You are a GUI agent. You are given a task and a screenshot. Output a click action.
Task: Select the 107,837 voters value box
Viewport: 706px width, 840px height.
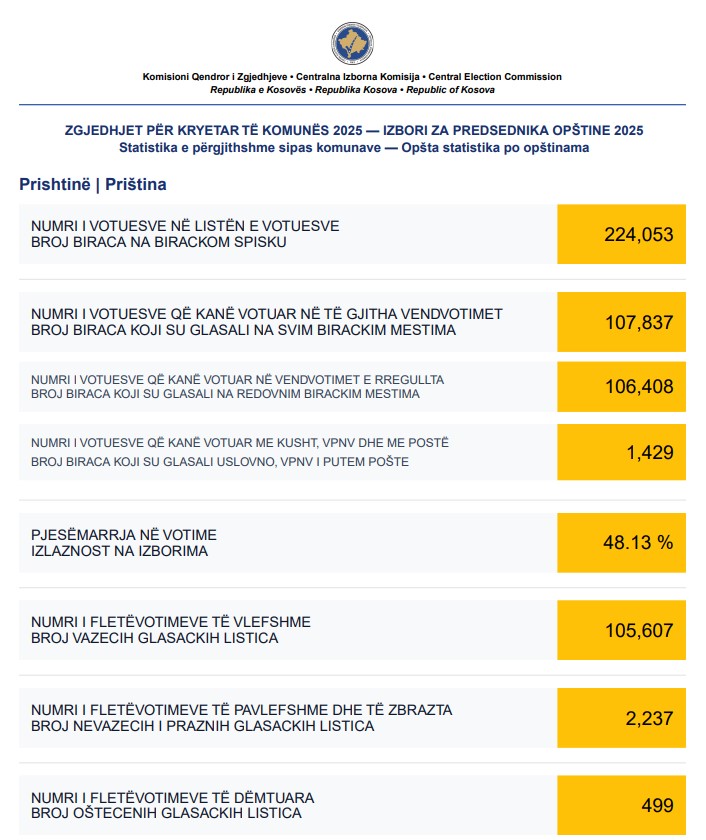[x=621, y=322]
